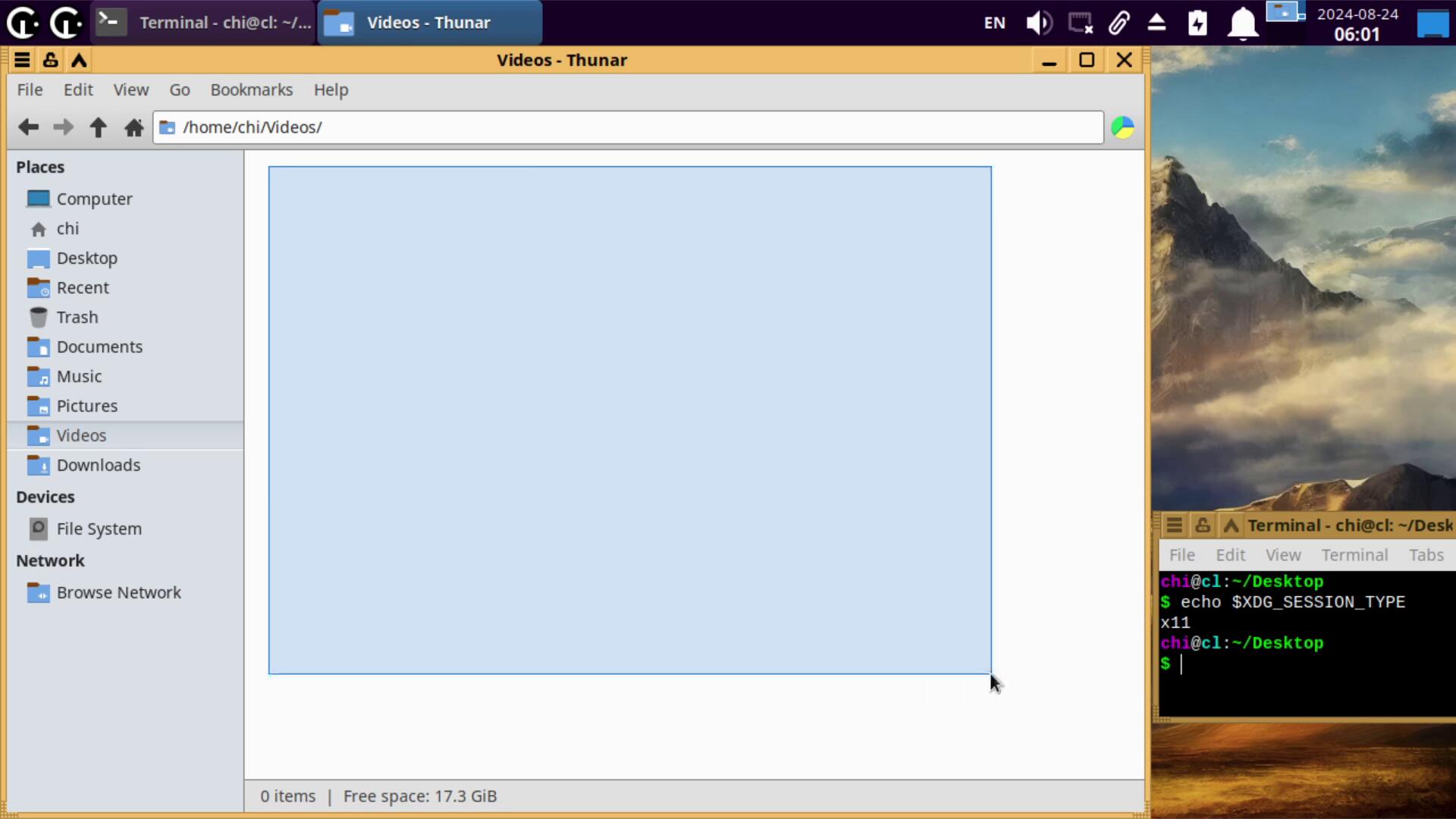
Task: Open the File System device
Action: 99,529
